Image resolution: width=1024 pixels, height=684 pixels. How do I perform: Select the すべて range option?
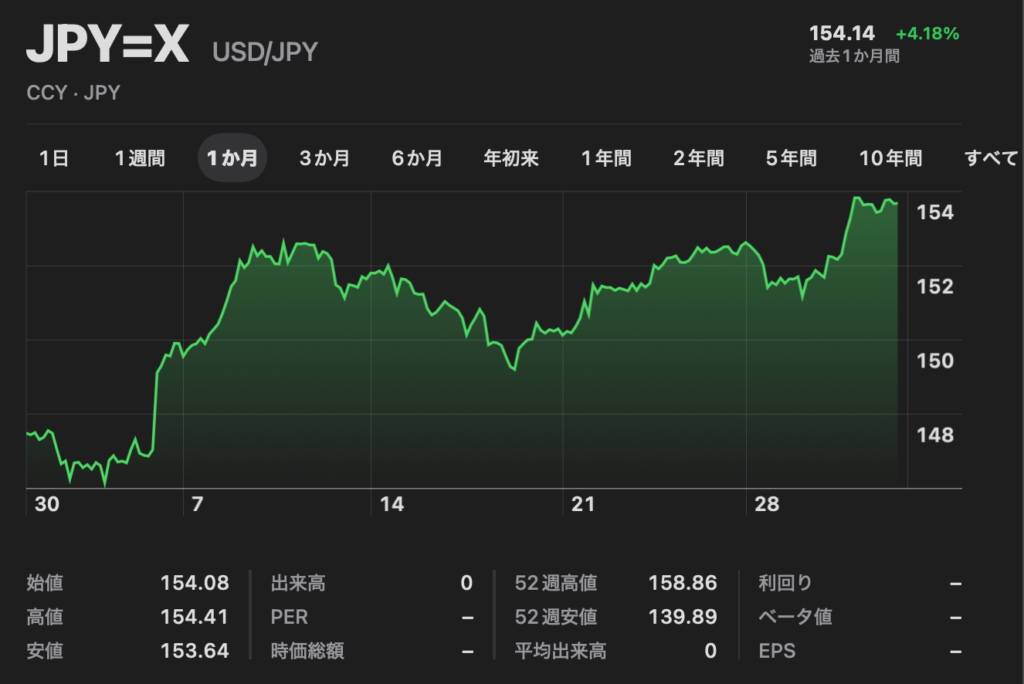(x=990, y=158)
